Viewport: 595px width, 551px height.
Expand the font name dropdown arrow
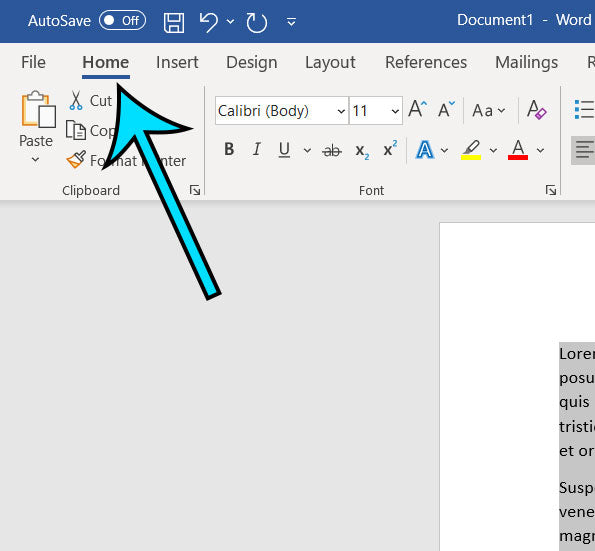pos(341,111)
